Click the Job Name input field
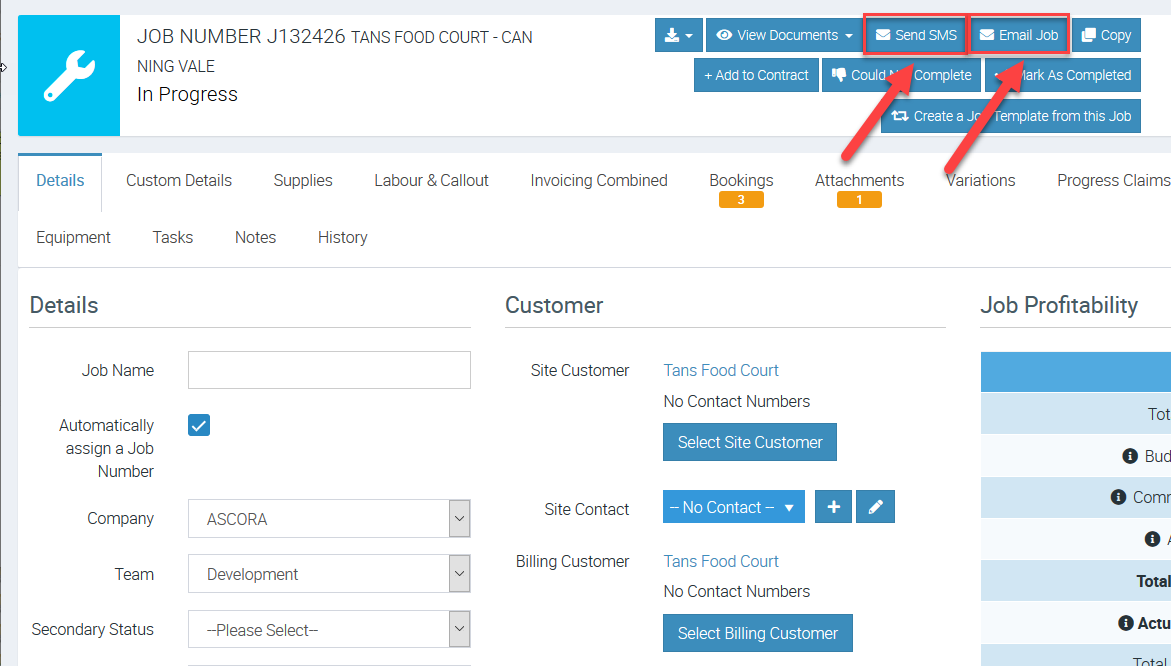This screenshot has height=666, width=1171. click(329, 370)
